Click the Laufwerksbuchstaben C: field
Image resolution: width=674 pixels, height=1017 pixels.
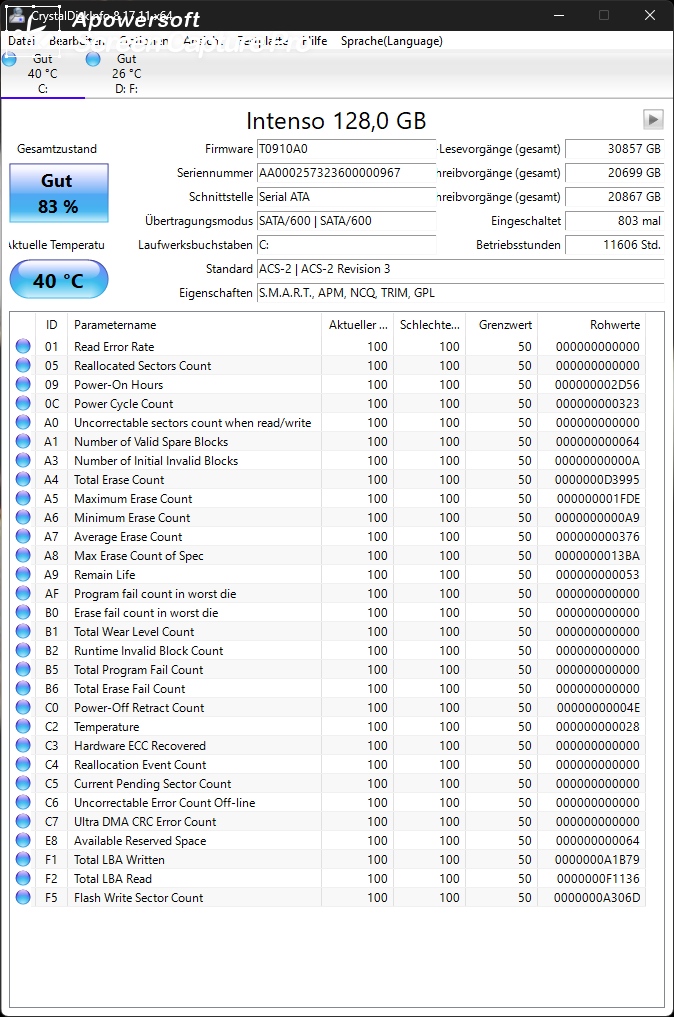(x=346, y=245)
